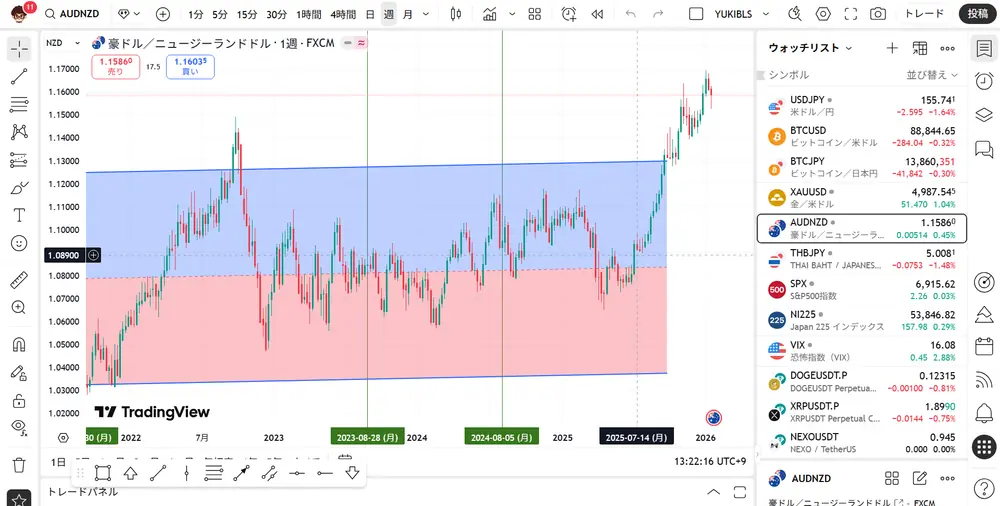Open the object tree layers panel
This screenshot has height=506, width=1000.
(985, 115)
